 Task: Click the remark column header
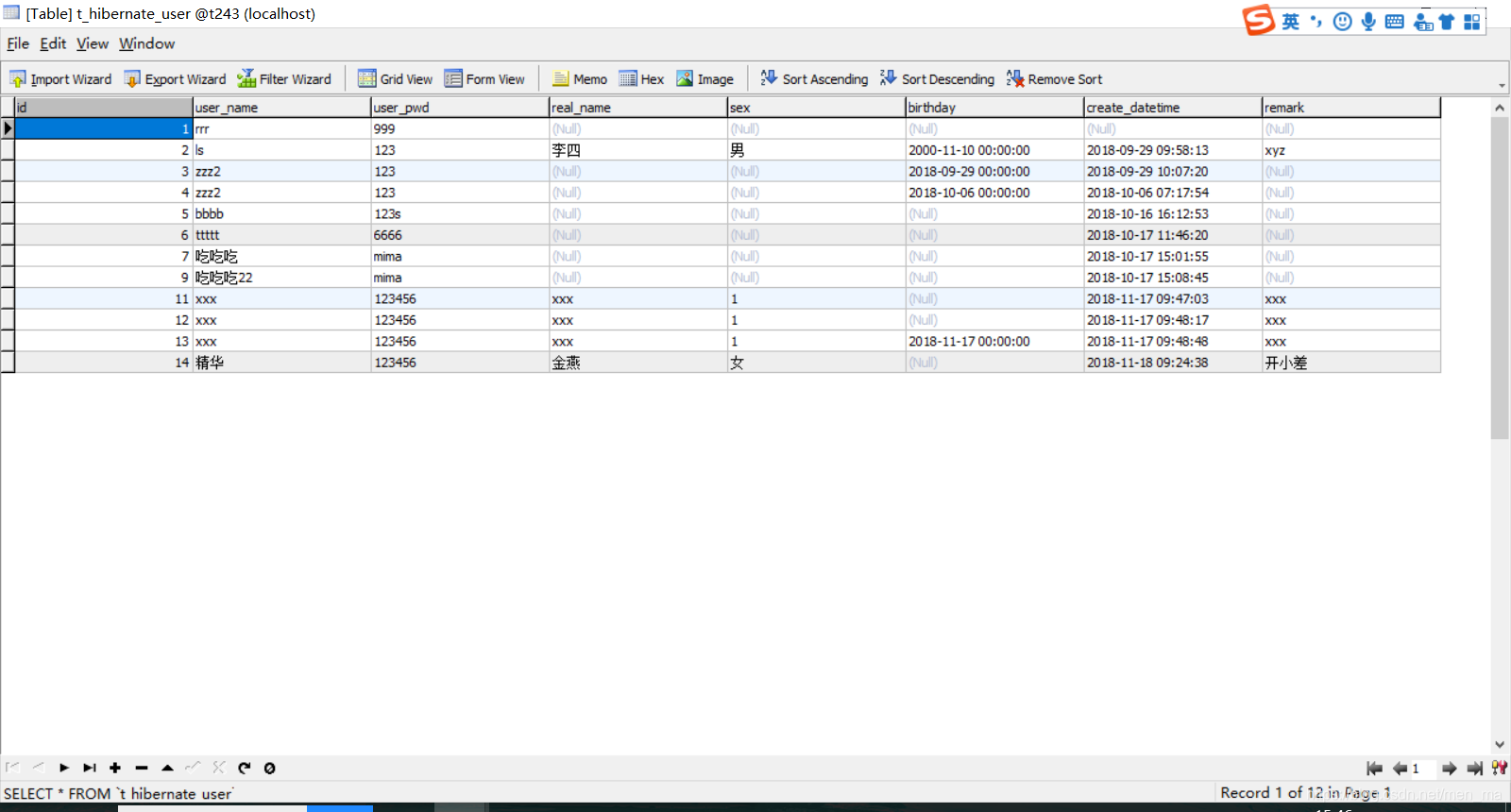(1351, 108)
